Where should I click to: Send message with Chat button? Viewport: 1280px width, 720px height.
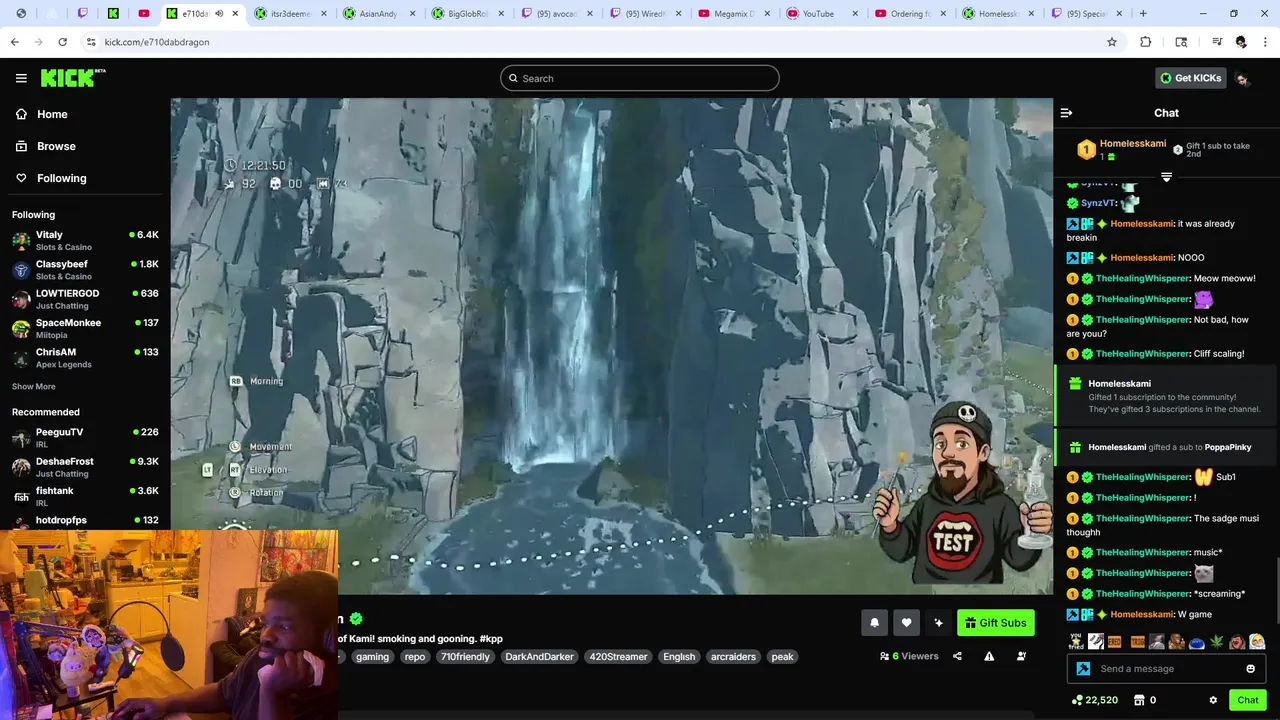pos(1247,700)
